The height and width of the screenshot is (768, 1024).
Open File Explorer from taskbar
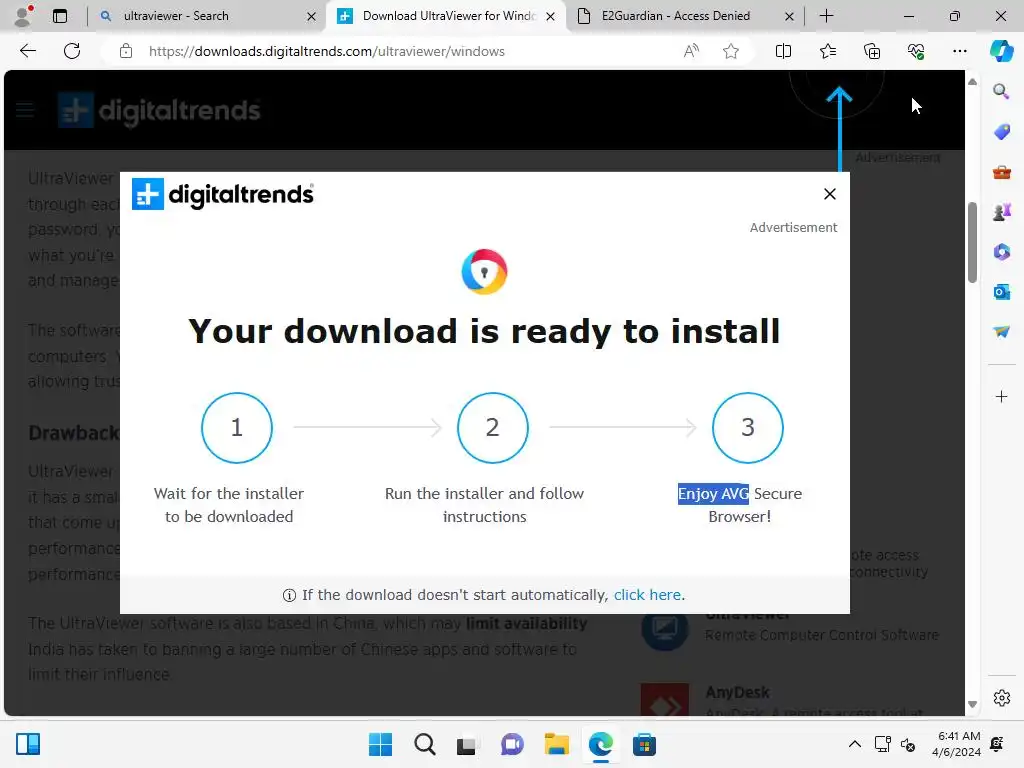point(556,744)
